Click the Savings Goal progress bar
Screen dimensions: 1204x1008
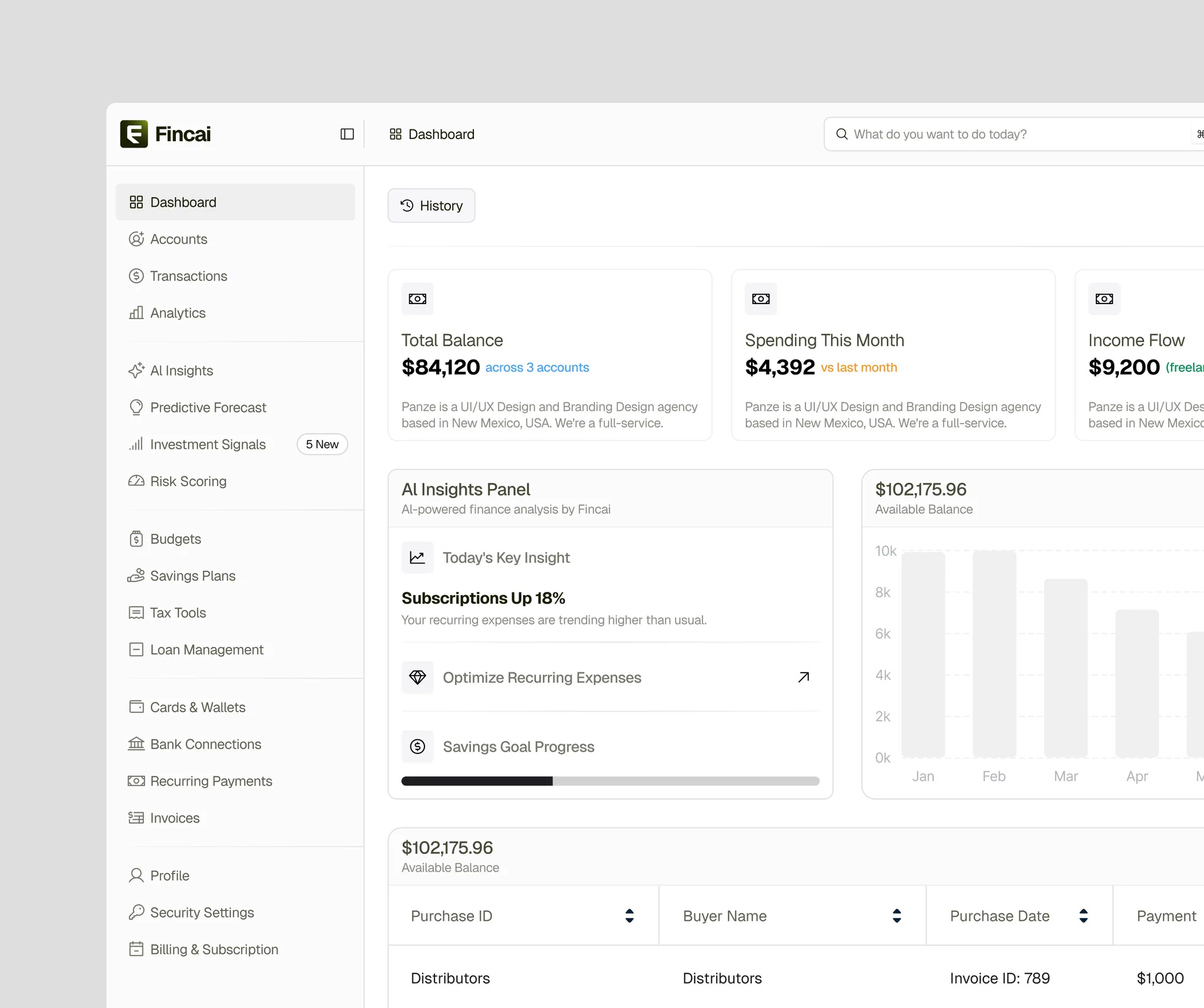pyautogui.click(x=610, y=781)
